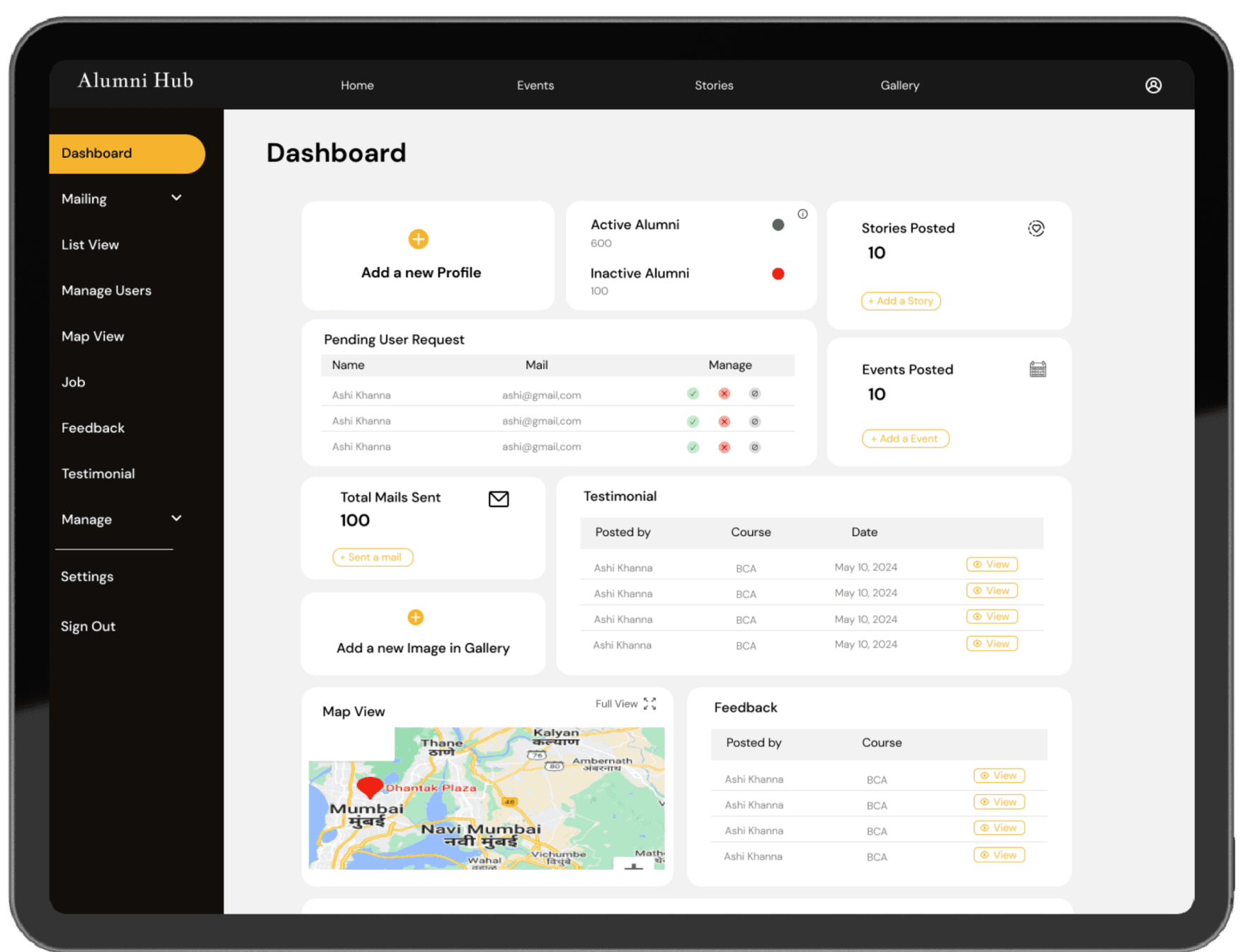Click the Stories Posted heart badge icon
This screenshot has height=952, width=1255.
pos(1035,228)
